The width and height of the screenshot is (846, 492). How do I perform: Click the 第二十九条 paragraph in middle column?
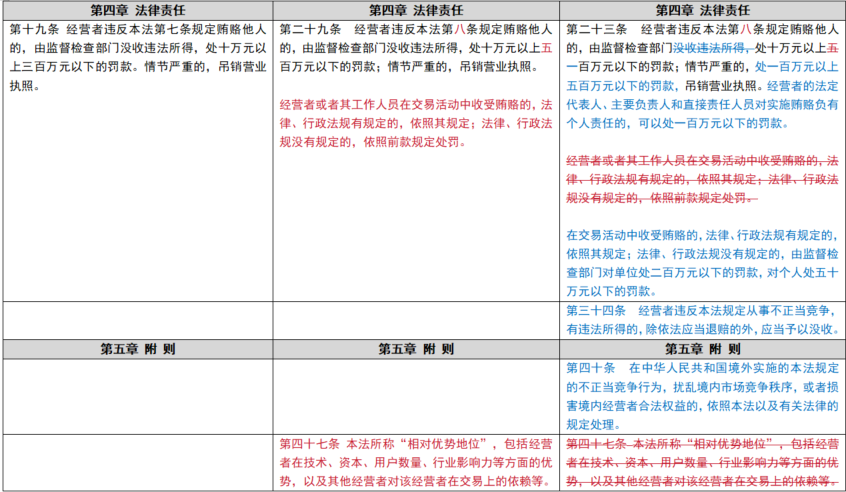tap(417, 47)
